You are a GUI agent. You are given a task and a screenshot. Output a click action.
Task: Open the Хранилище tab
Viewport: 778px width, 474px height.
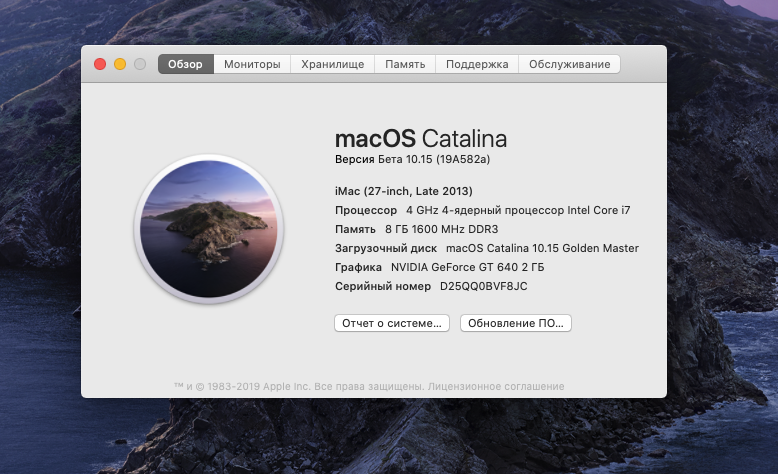(x=332, y=65)
